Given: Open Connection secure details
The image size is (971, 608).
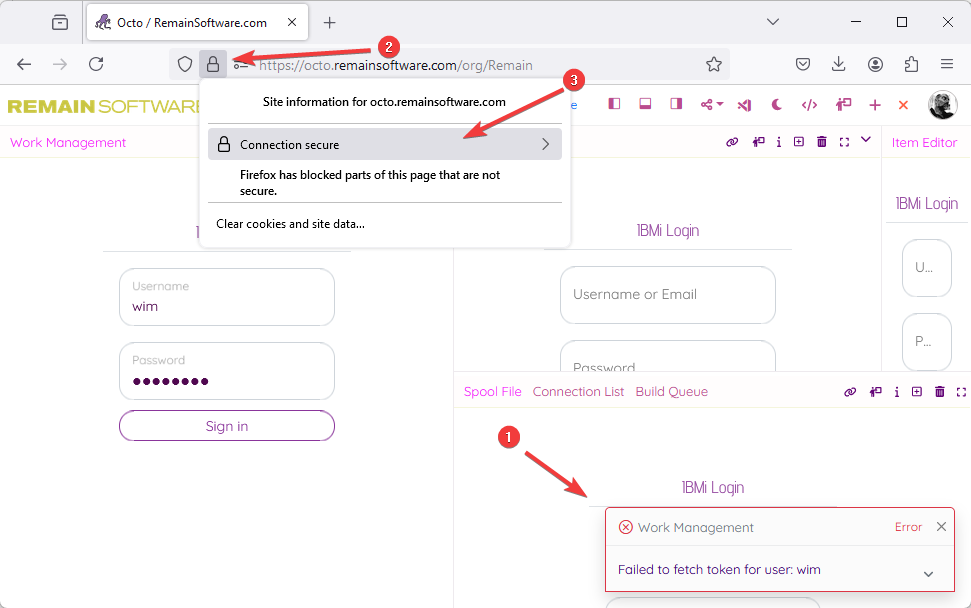Looking at the screenshot, I should pyautogui.click(x=385, y=144).
